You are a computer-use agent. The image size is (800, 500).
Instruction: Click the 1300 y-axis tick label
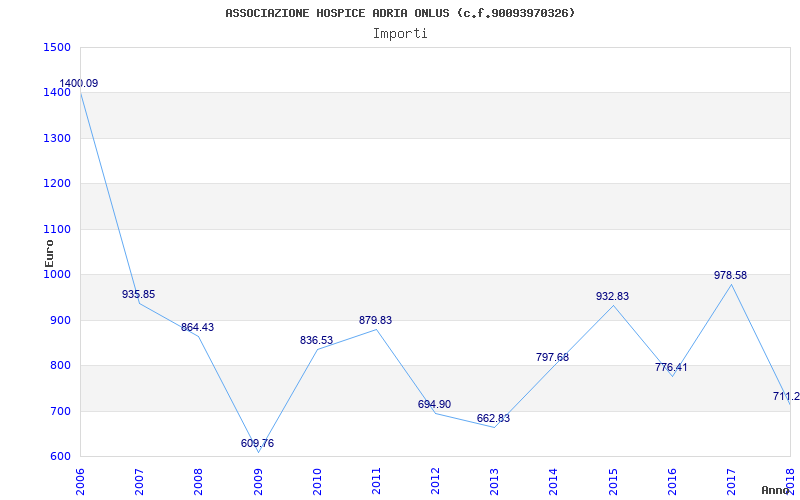pyautogui.click(x=57, y=139)
